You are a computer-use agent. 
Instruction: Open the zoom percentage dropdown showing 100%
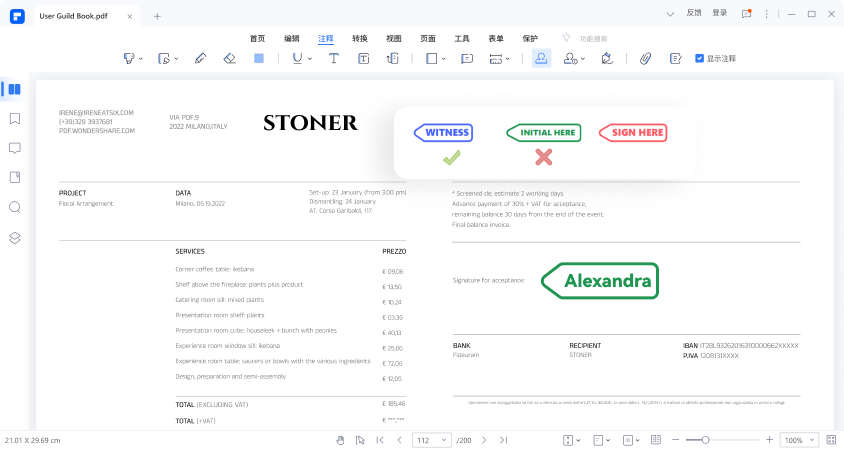click(x=798, y=440)
